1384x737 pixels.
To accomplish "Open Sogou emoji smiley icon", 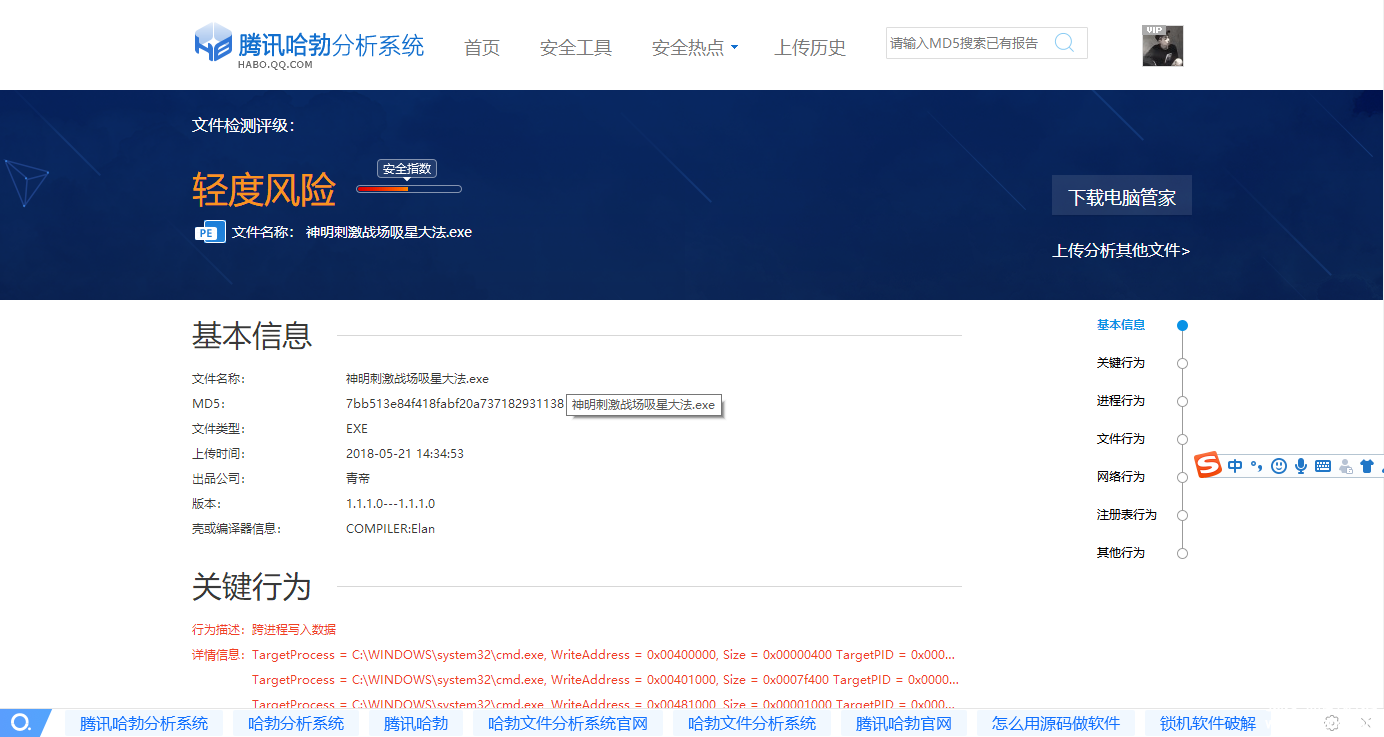I will (1279, 466).
